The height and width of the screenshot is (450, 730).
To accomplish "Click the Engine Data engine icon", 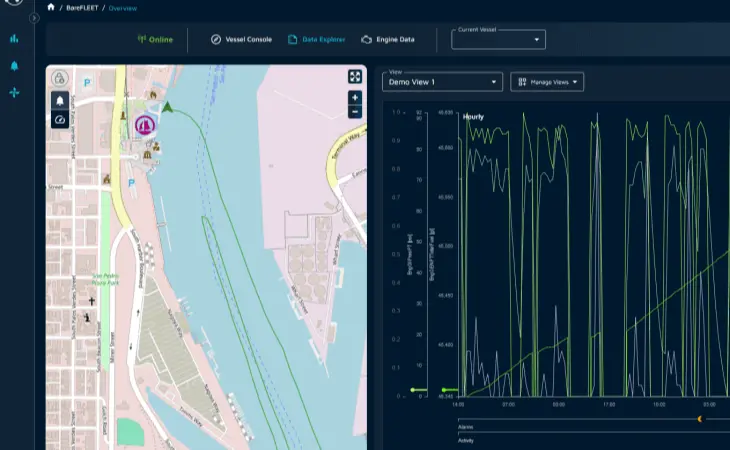I will coord(366,40).
